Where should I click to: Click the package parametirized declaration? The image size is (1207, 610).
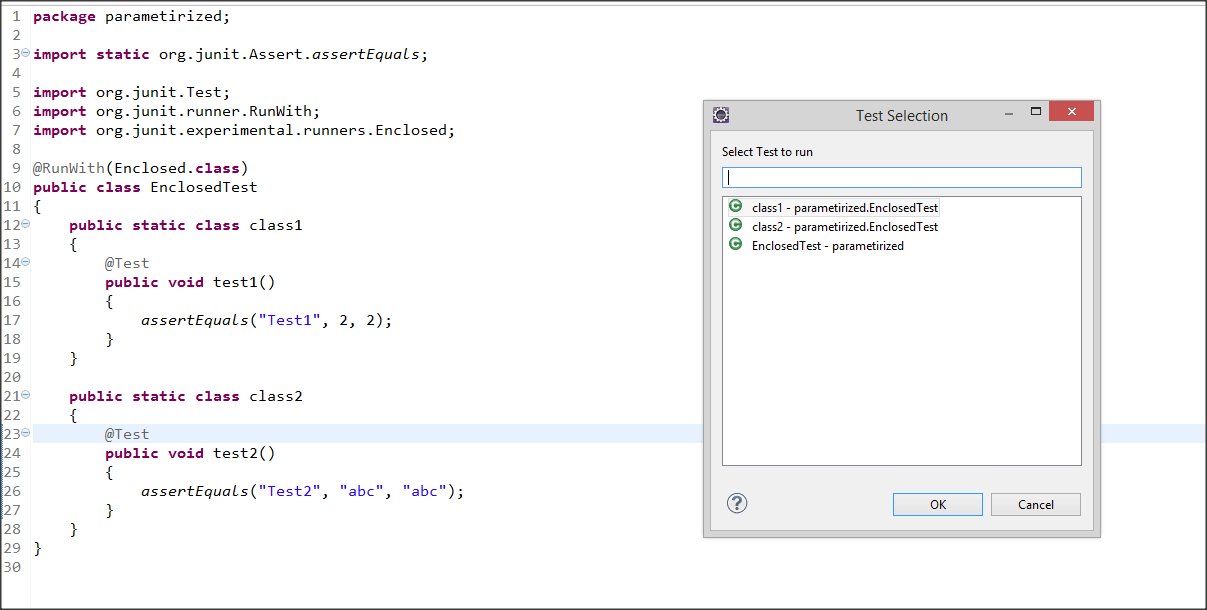pos(131,16)
